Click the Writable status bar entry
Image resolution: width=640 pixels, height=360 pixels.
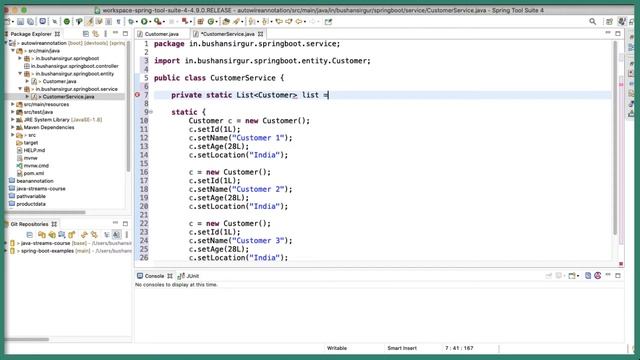click(x=337, y=348)
